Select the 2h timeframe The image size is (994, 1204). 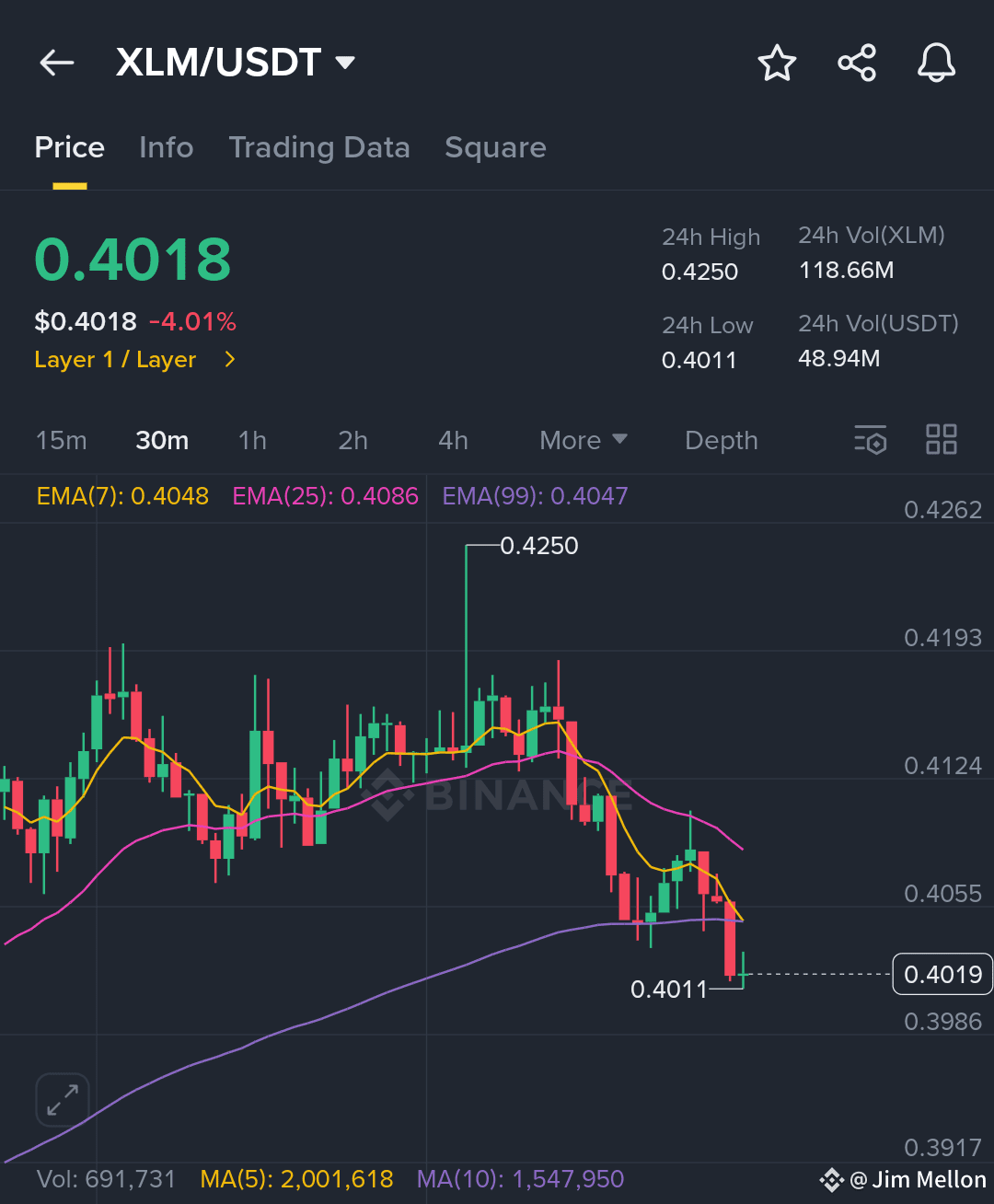[353, 440]
